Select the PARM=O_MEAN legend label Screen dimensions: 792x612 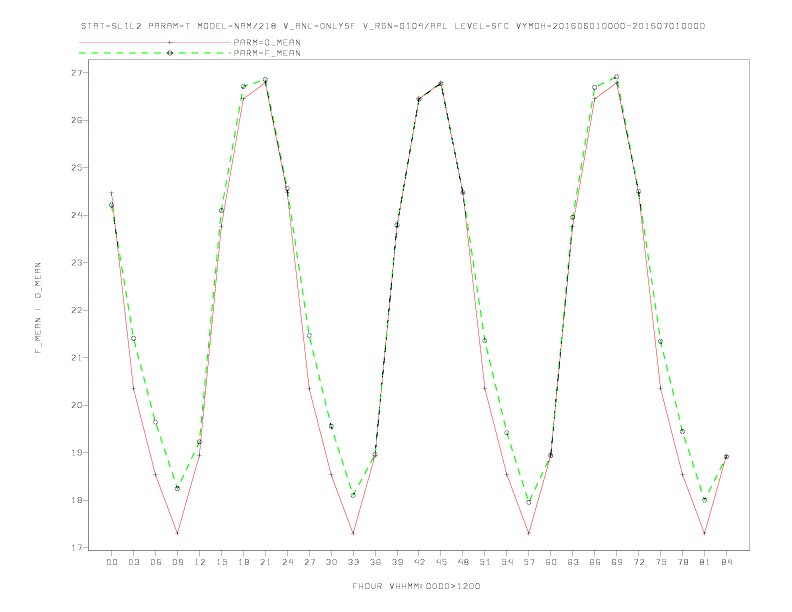pyautogui.click(x=267, y=42)
